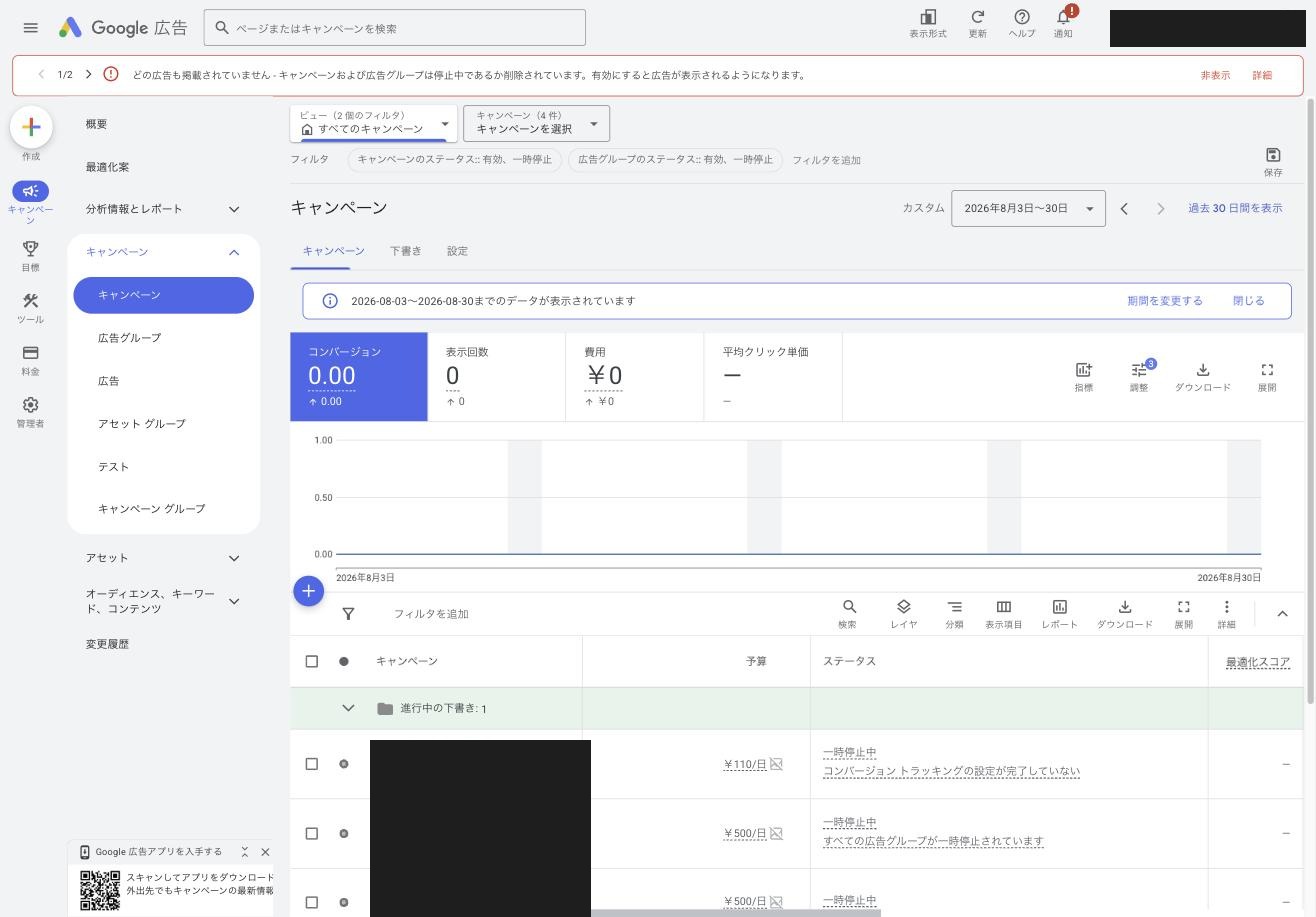Open 広告グループ in the side menu
Image resolution: width=1316 pixels, height=917 pixels.
[129, 338]
